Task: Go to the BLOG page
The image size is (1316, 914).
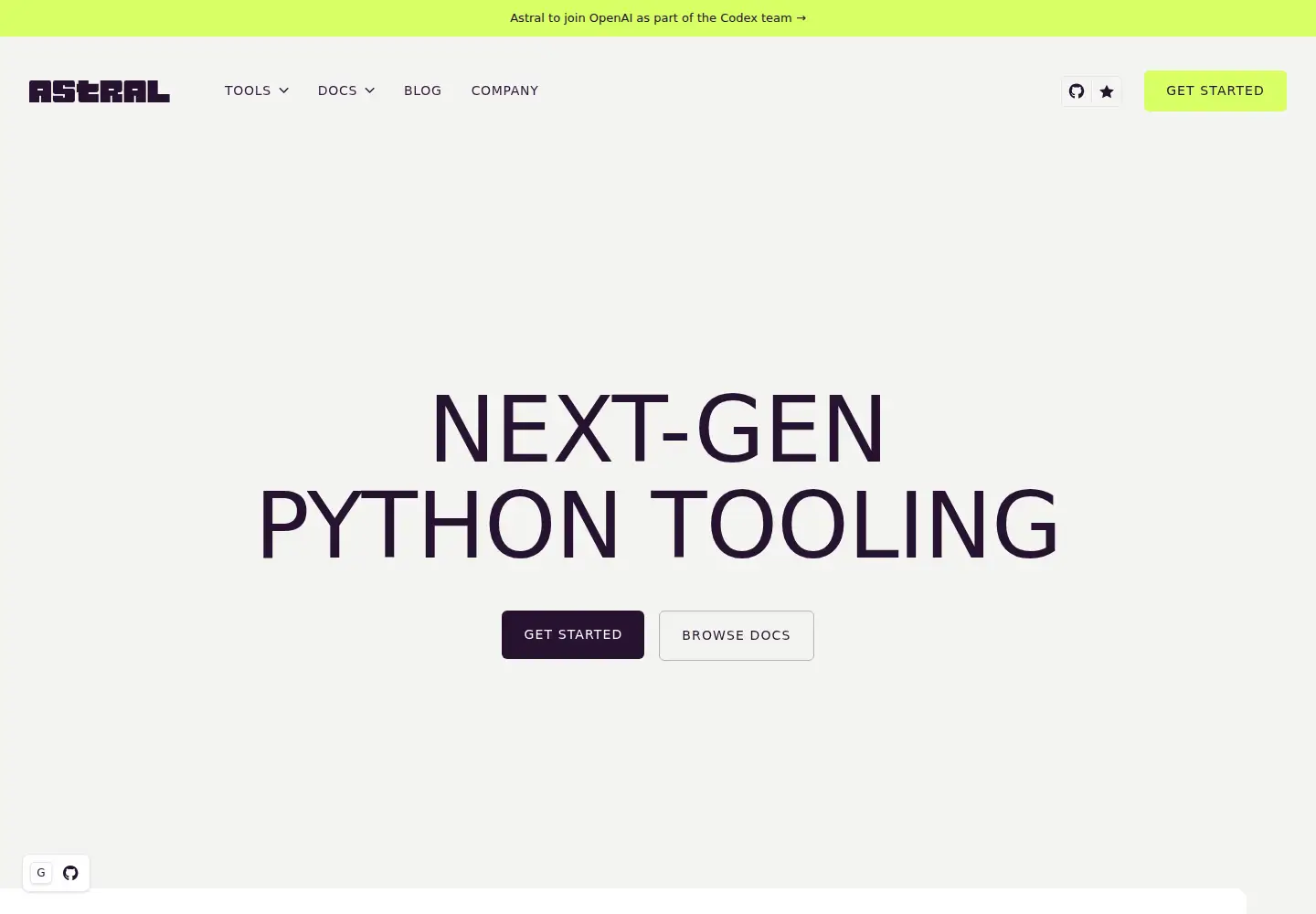Action: coord(422,90)
